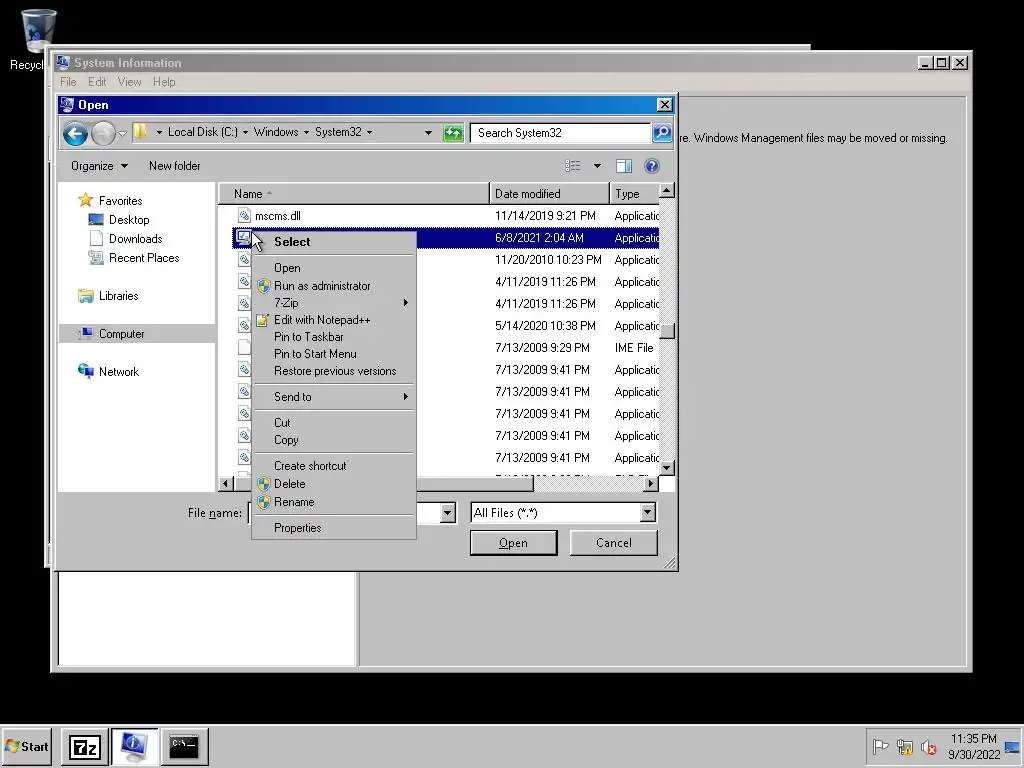
Task: Expand the System32 breadcrumb arrow
Action: tap(370, 133)
